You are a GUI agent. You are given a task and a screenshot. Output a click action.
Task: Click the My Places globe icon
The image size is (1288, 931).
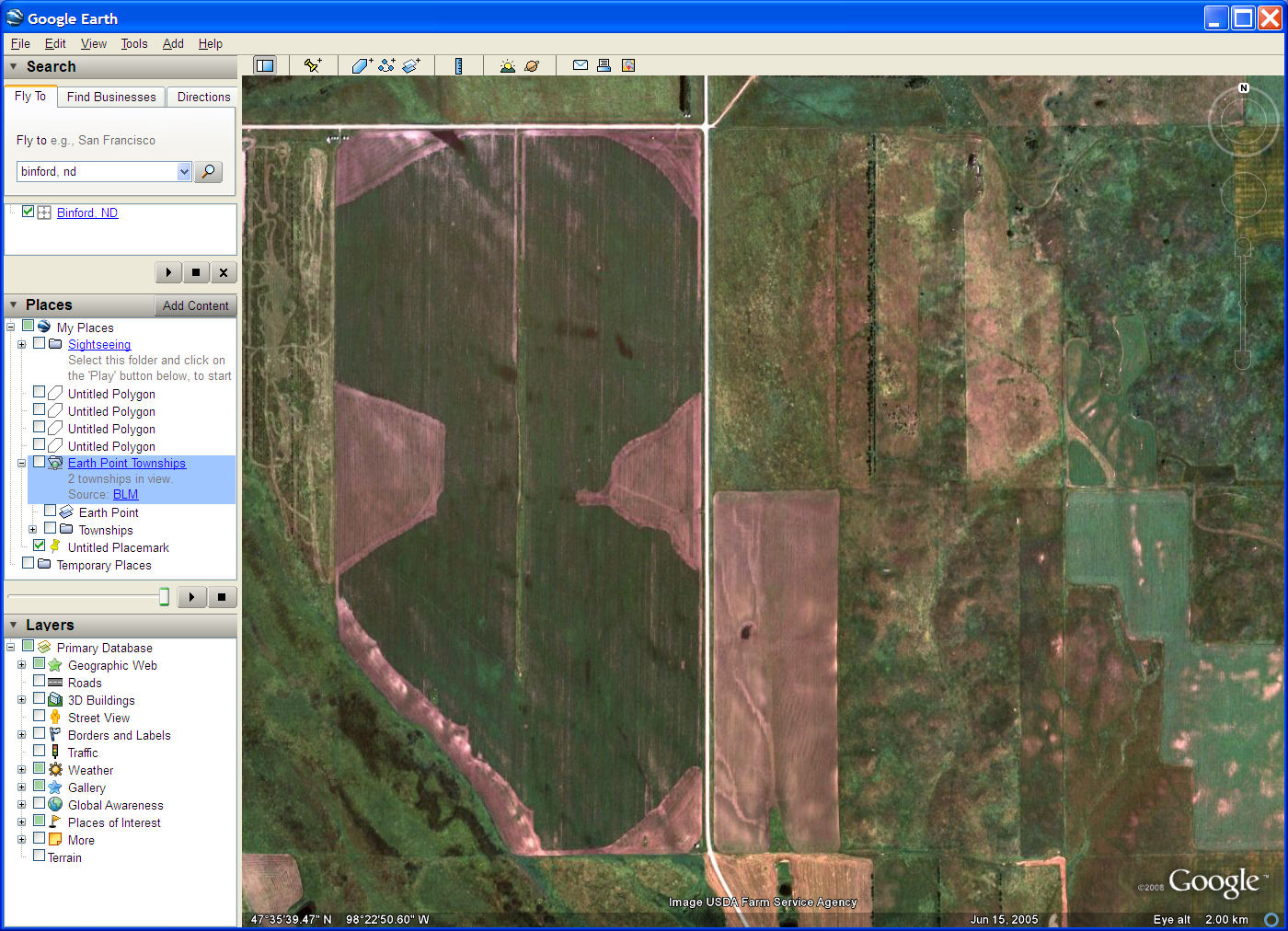[x=44, y=327]
